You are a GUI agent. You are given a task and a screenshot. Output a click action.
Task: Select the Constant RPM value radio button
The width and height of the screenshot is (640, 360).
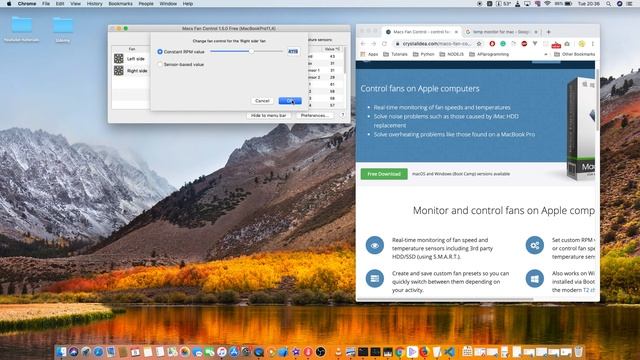(x=160, y=52)
